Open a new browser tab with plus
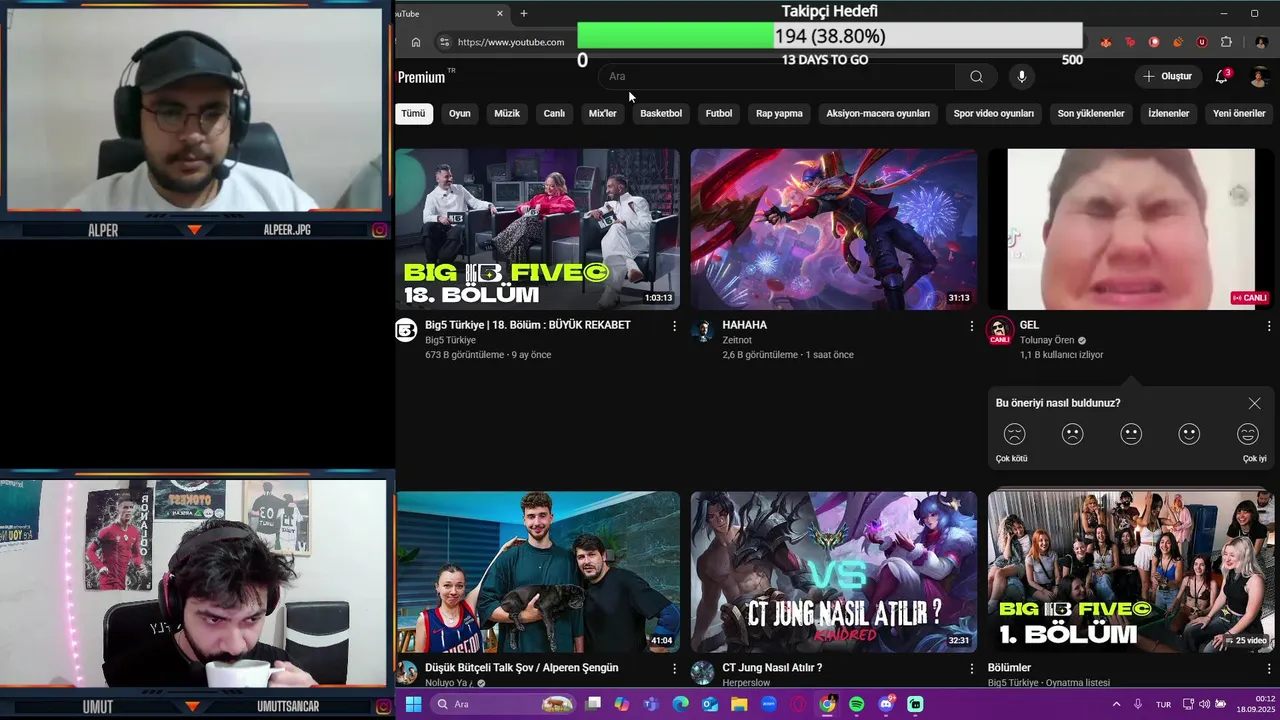 click(523, 13)
